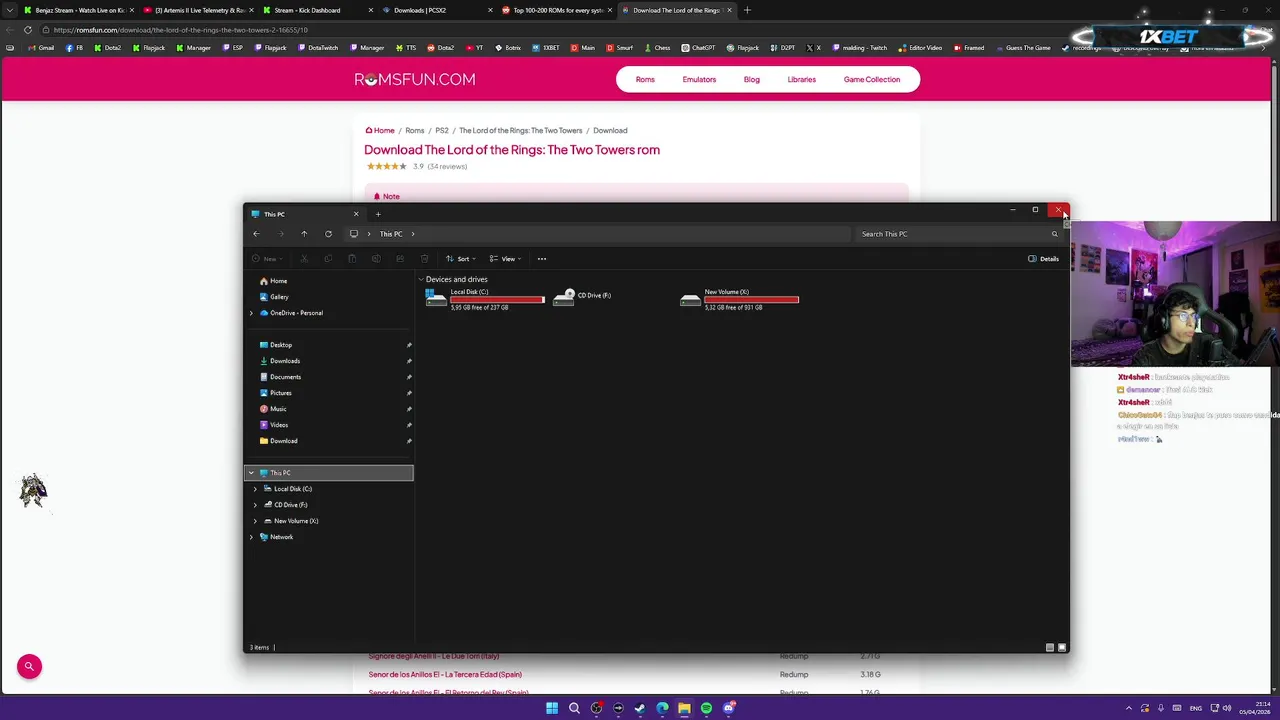Open Steam from the taskbar
Screen dimensions: 1280x720
click(640, 708)
